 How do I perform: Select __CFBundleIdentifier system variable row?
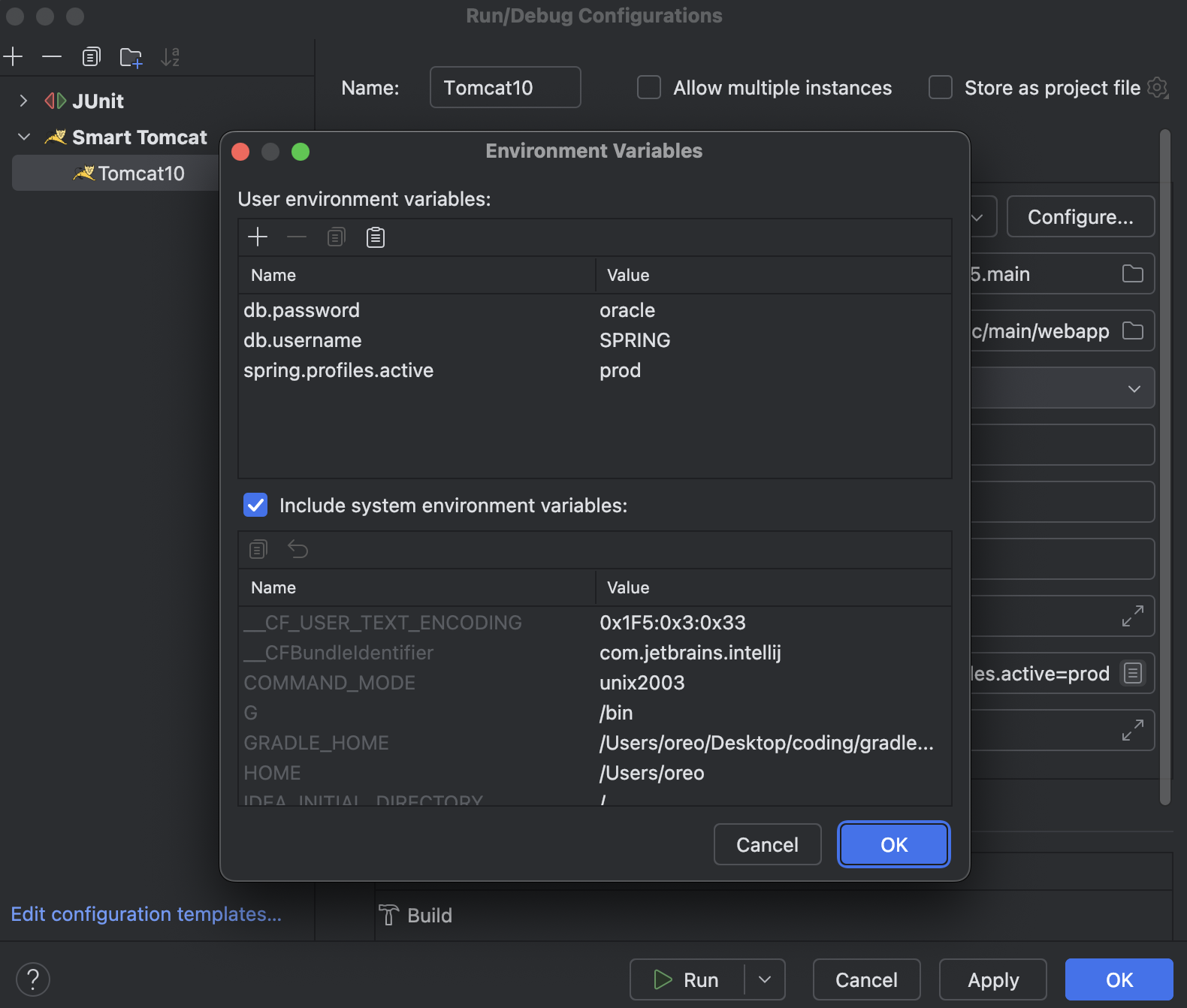pyautogui.click(x=595, y=653)
